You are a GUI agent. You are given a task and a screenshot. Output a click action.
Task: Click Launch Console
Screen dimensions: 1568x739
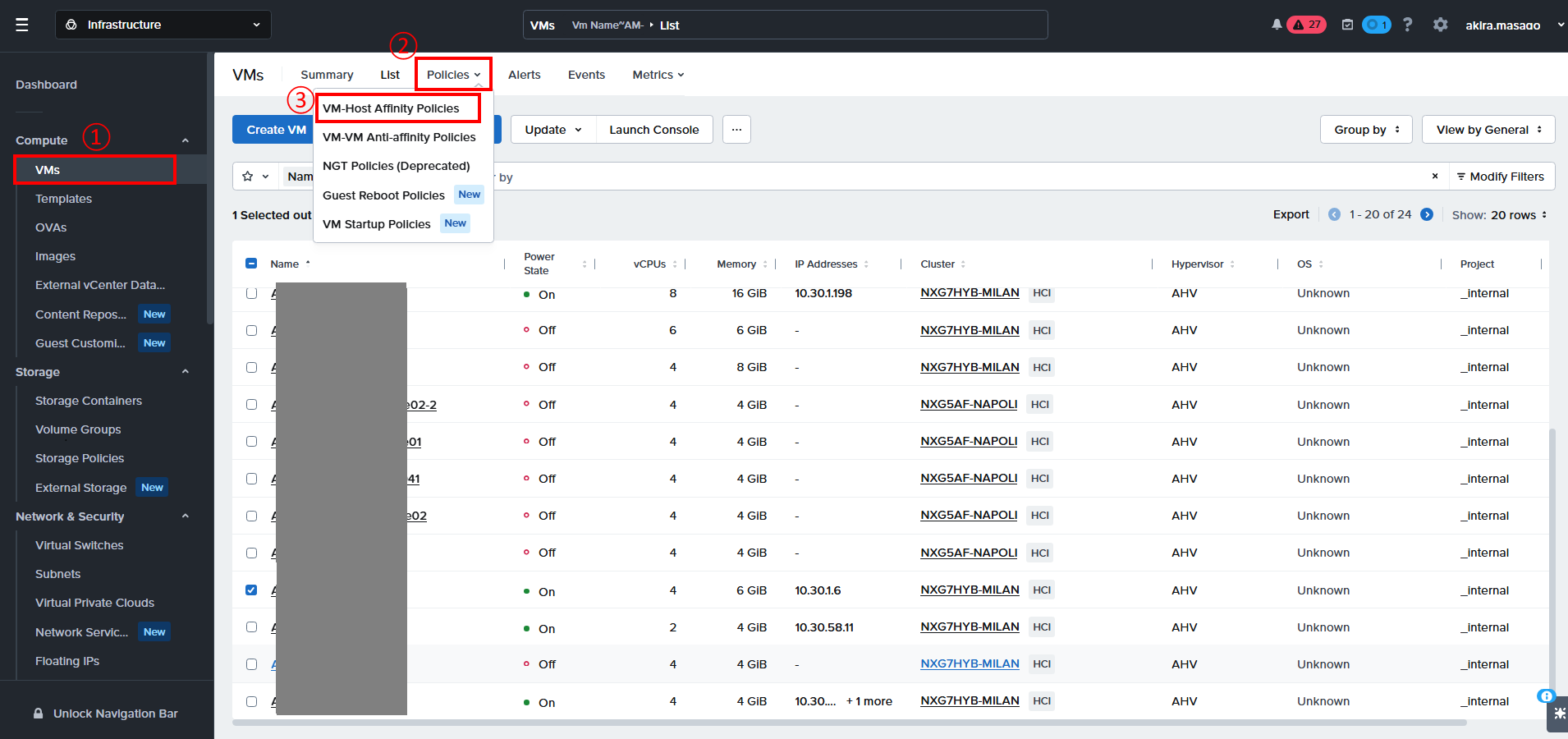coord(654,130)
